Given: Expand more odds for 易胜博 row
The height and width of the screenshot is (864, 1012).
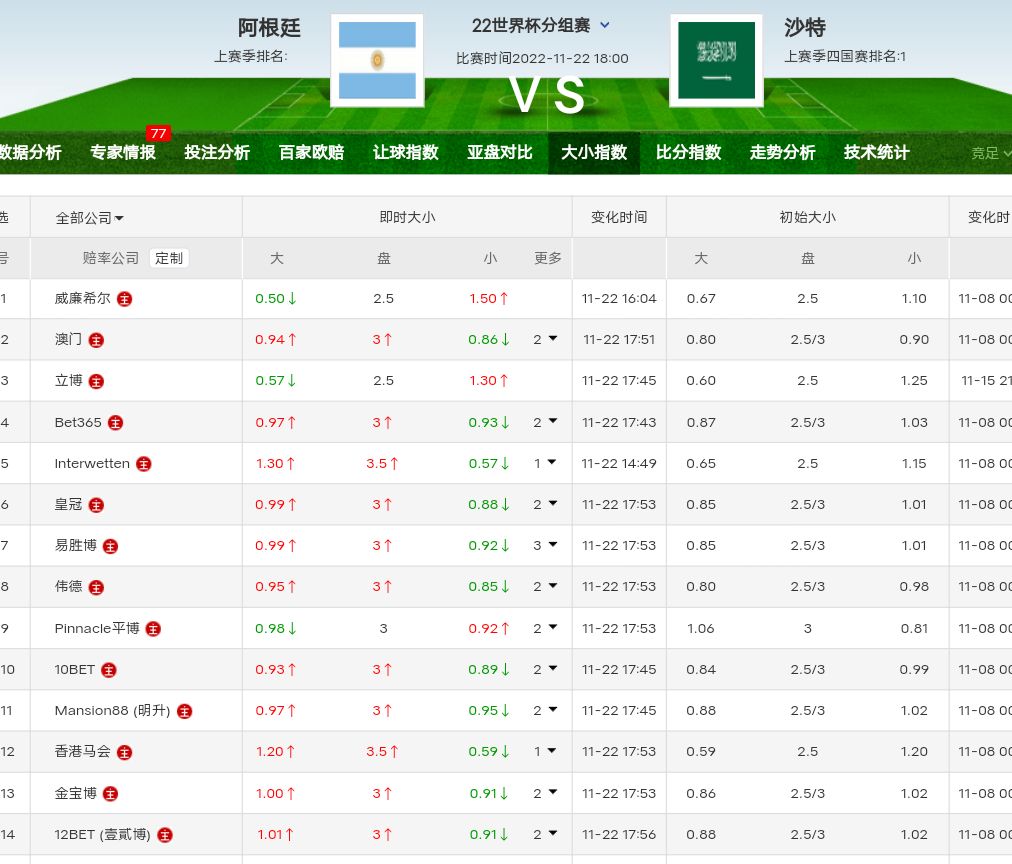Looking at the screenshot, I should (x=545, y=546).
